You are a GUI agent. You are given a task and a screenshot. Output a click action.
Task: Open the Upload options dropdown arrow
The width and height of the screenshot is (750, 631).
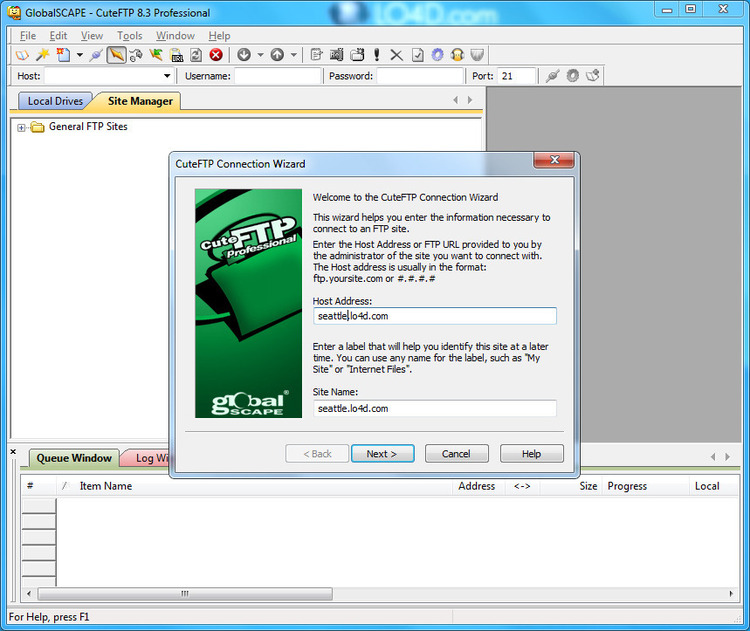click(x=294, y=55)
